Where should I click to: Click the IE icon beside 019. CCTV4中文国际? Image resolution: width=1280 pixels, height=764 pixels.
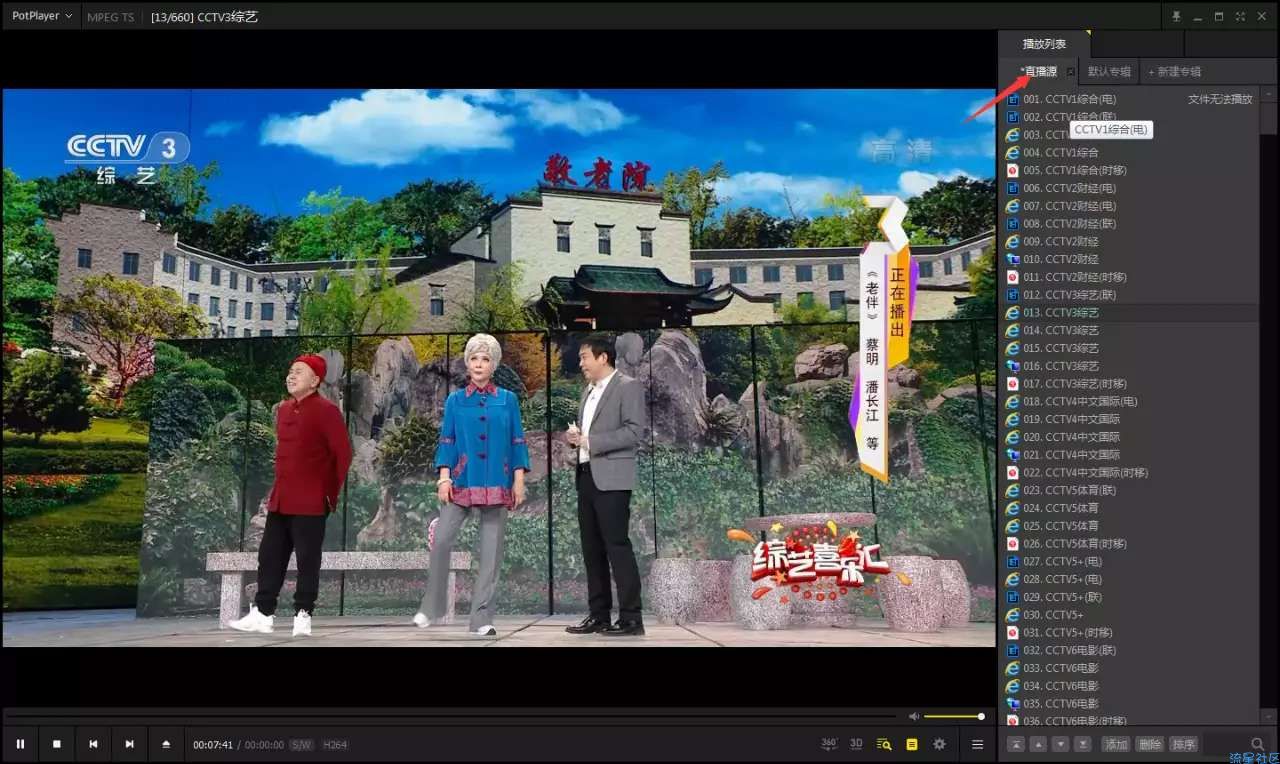pos(1012,420)
